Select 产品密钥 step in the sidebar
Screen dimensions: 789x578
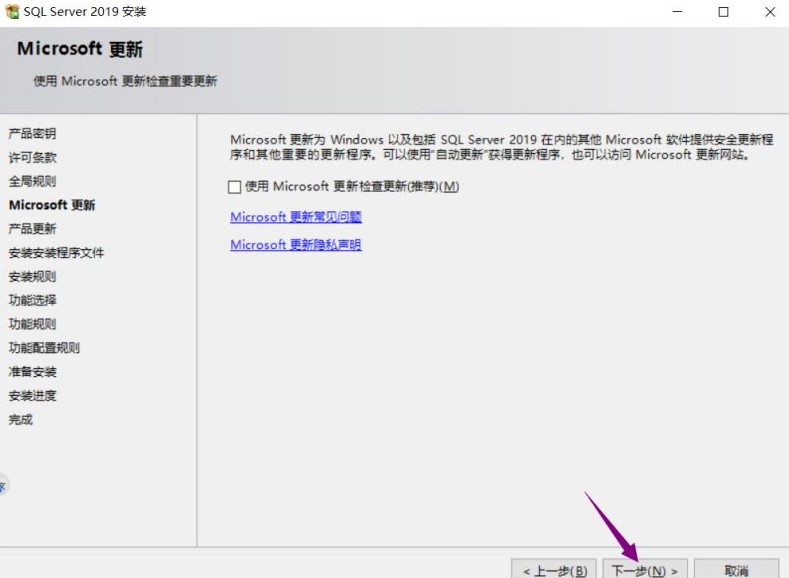pos(32,134)
